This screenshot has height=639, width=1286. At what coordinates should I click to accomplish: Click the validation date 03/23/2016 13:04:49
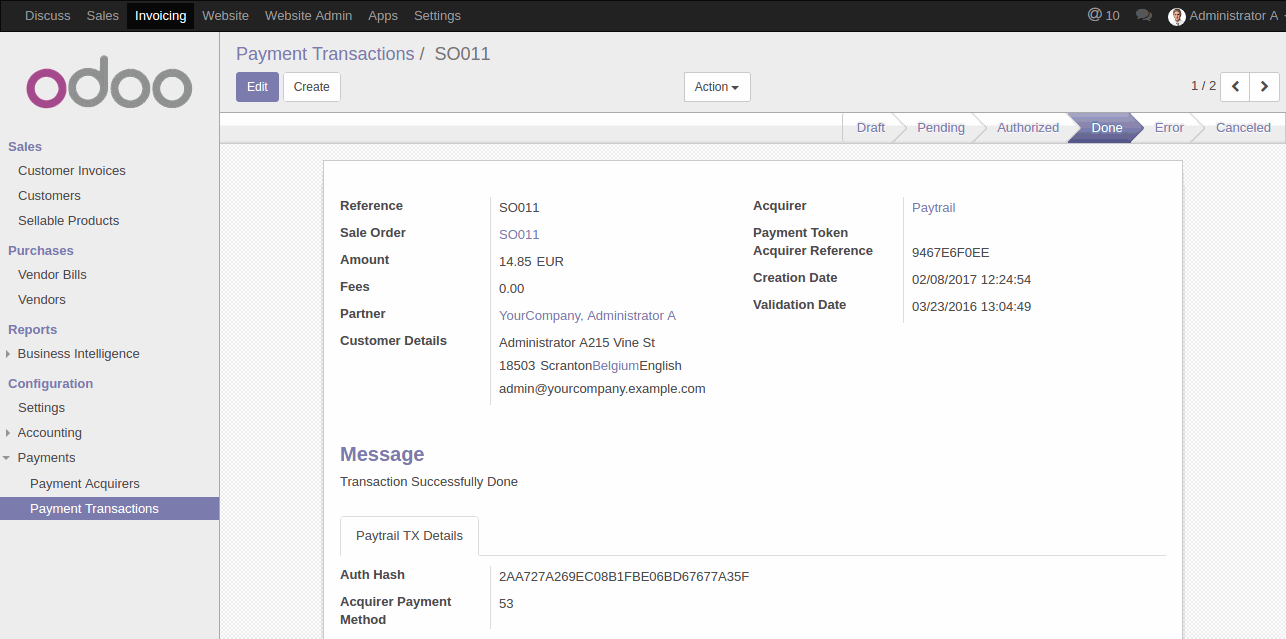coord(971,307)
